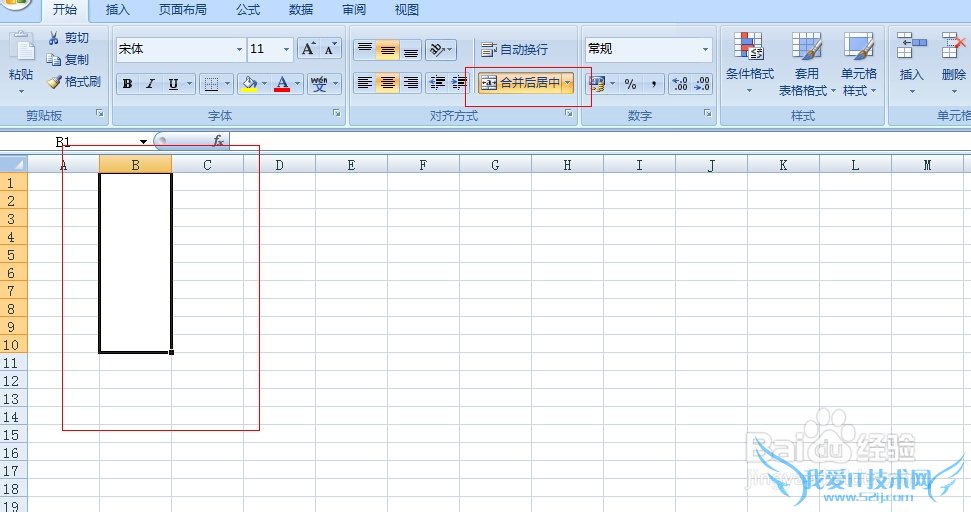Click the phonetic guide (wén) icon
The width and height of the screenshot is (971, 512).
[319, 84]
